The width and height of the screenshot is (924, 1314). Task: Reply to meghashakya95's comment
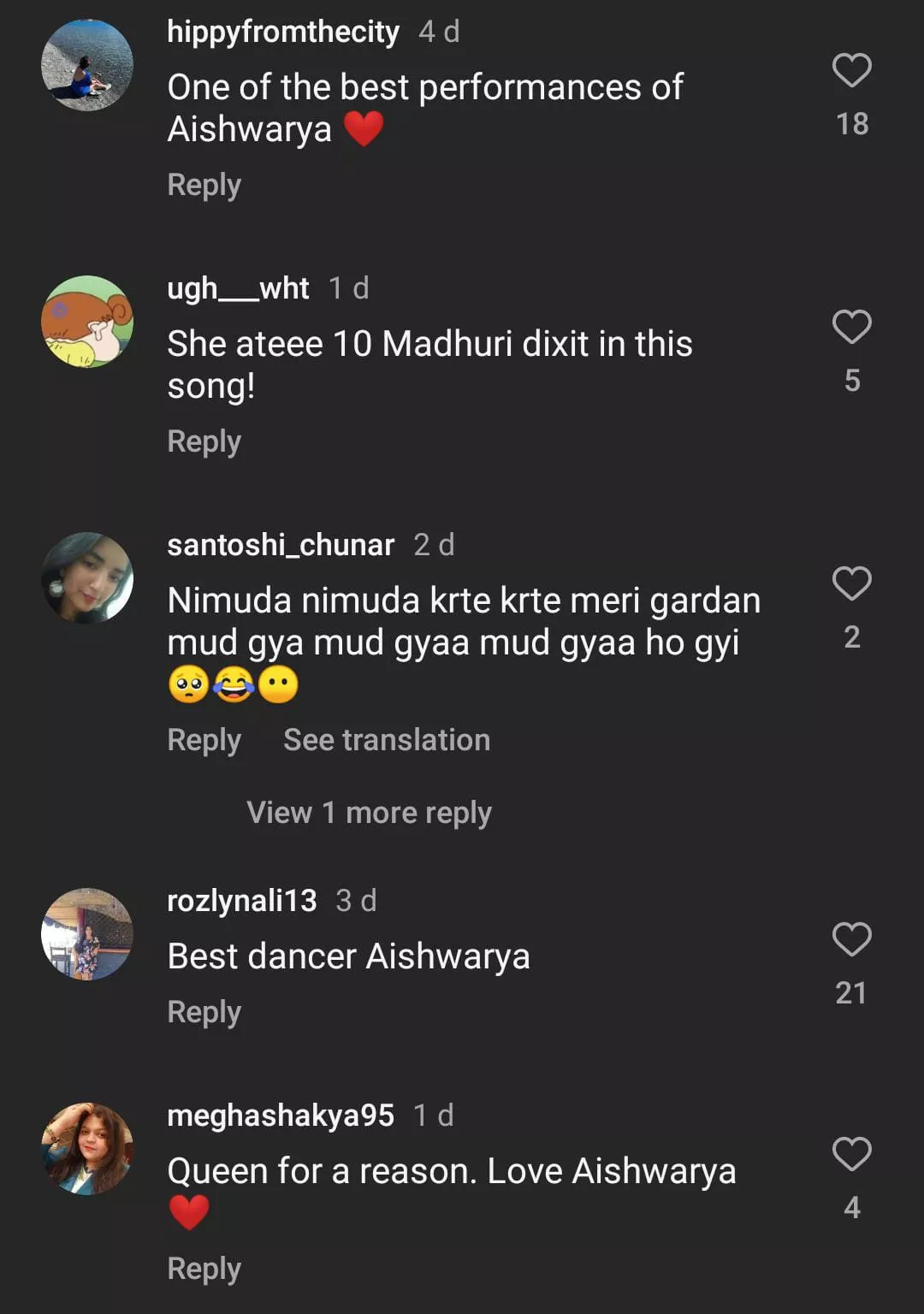point(204,1269)
